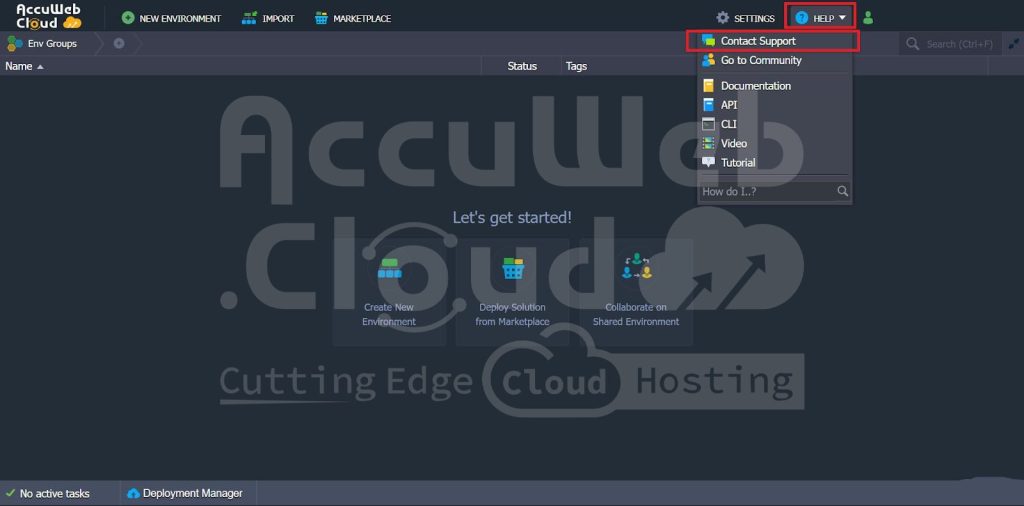Open the CLI help item
The image size is (1024, 506).
728,124
